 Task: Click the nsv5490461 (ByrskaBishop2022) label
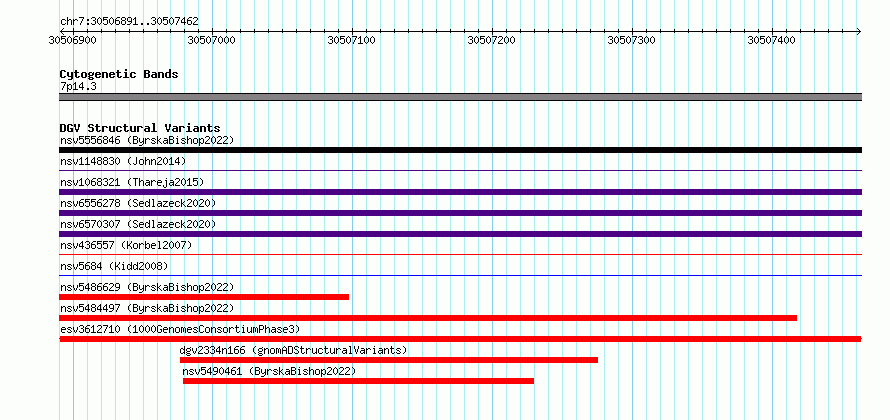(269, 371)
